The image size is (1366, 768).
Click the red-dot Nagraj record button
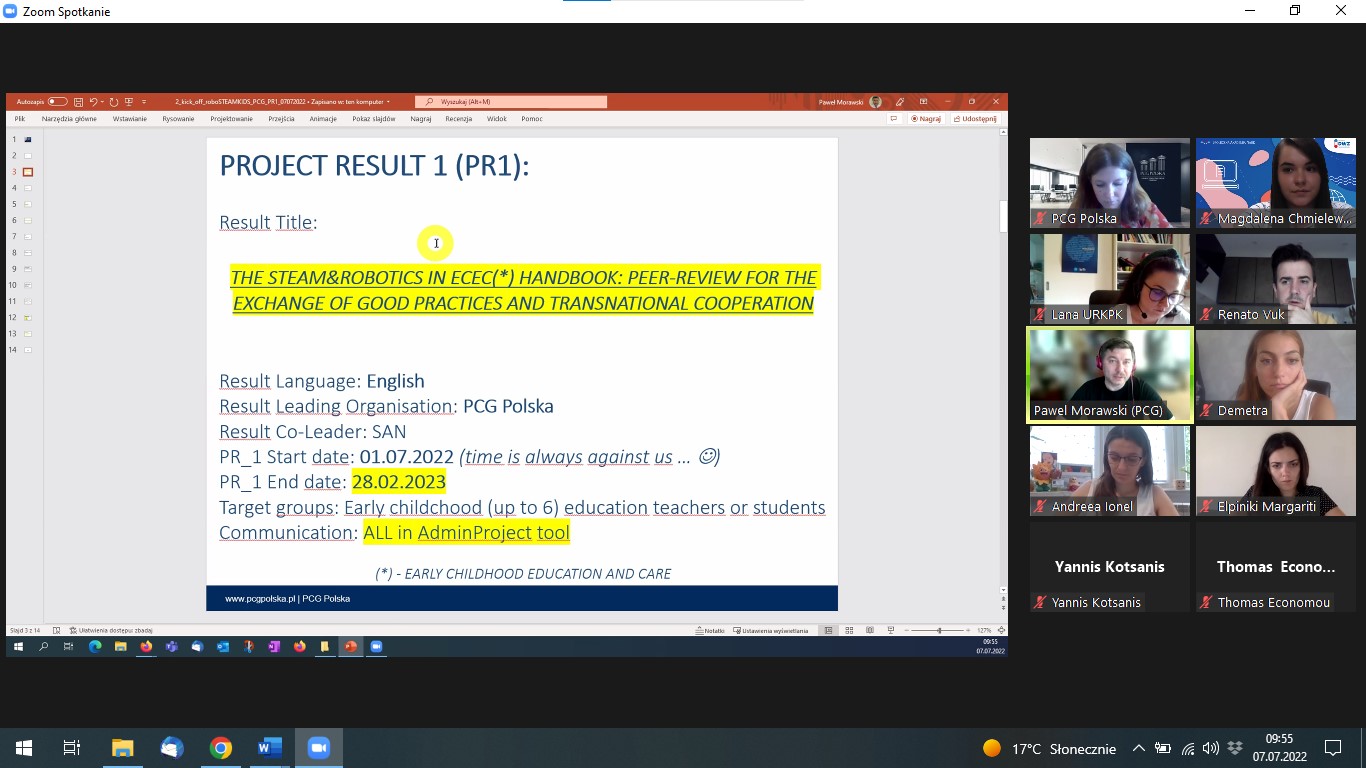tap(926, 118)
